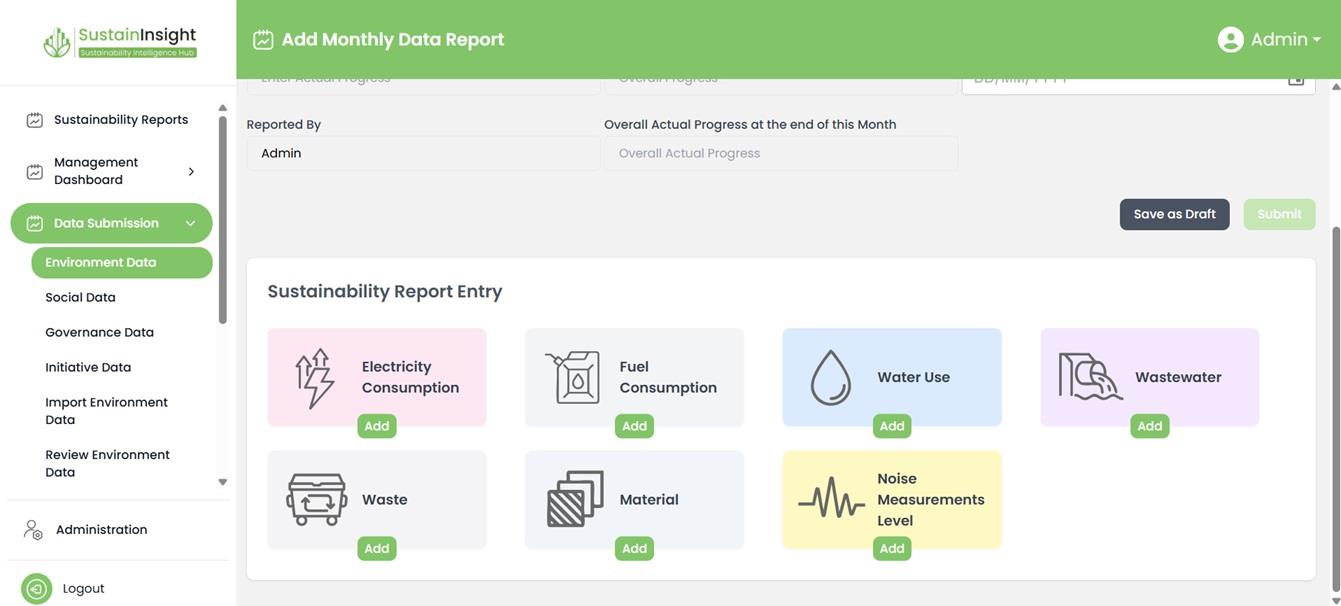This screenshot has width=1341, height=606.
Task: Open Import Environment Data page
Action: coord(106,411)
